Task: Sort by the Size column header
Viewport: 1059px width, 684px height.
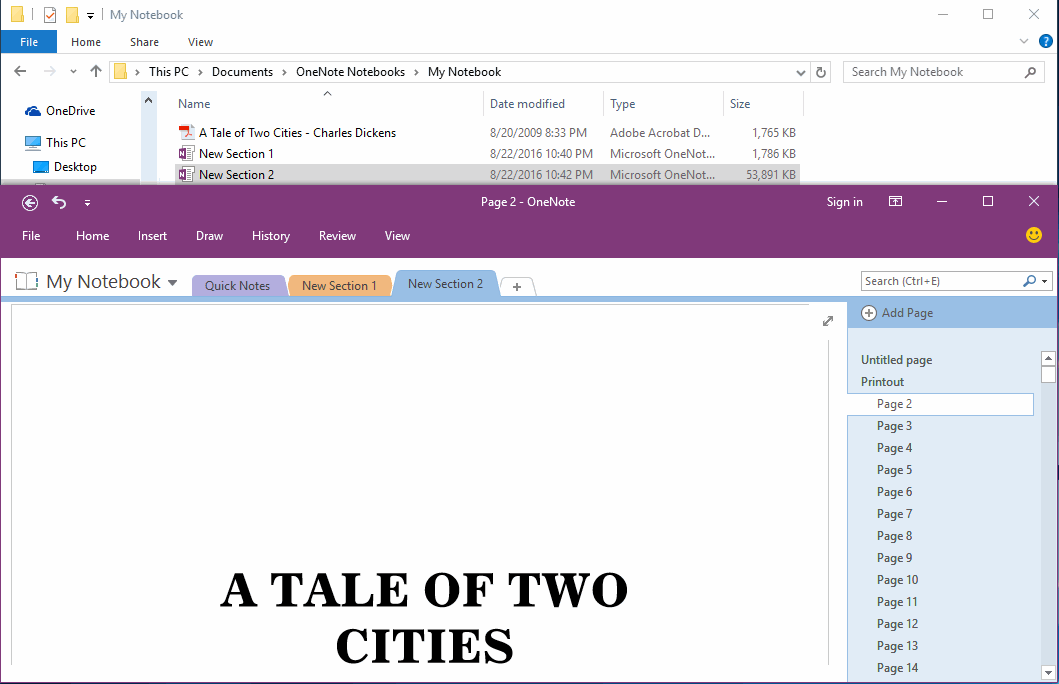Action: click(x=763, y=103)
